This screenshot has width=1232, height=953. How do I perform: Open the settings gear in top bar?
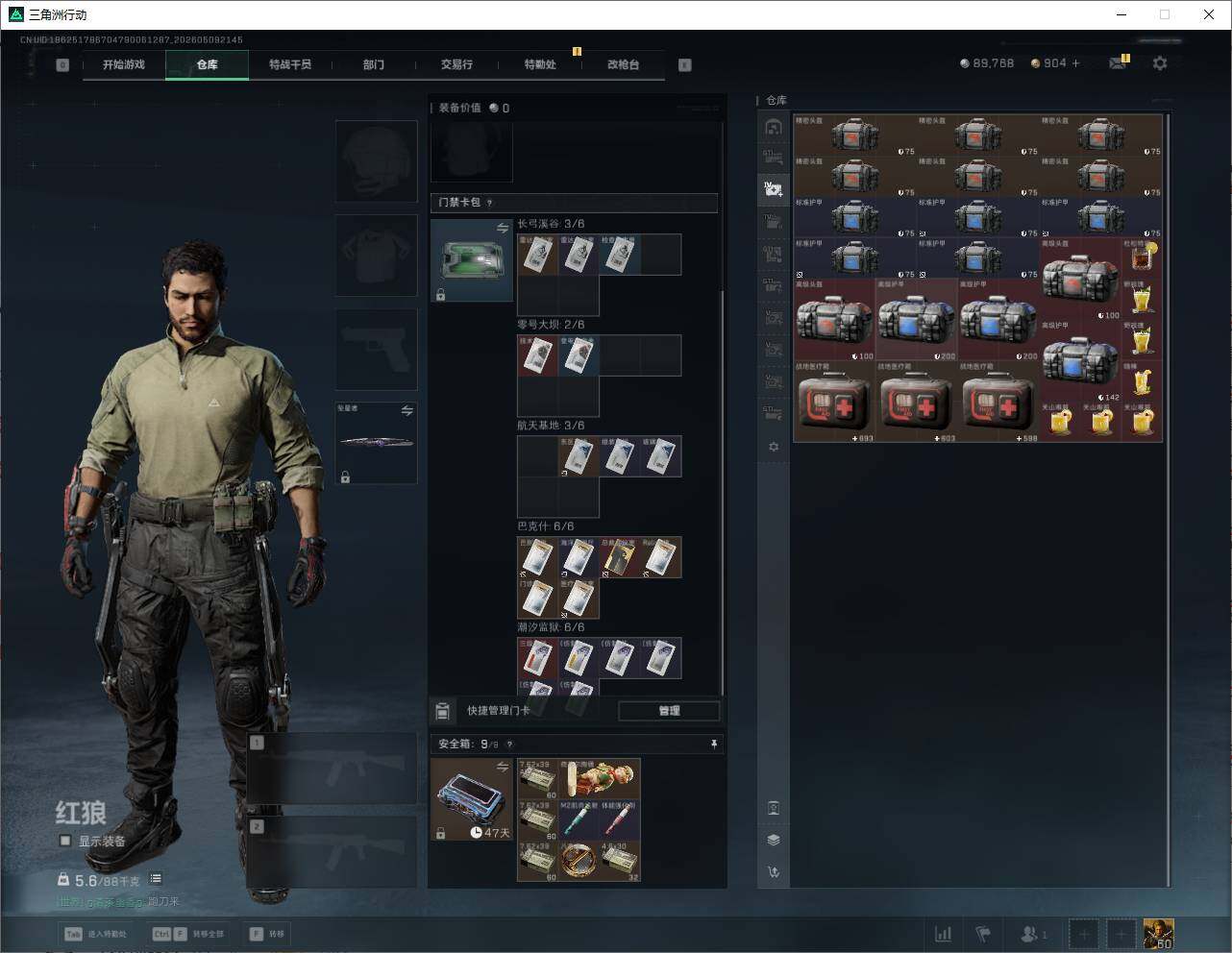[1160, 63]
